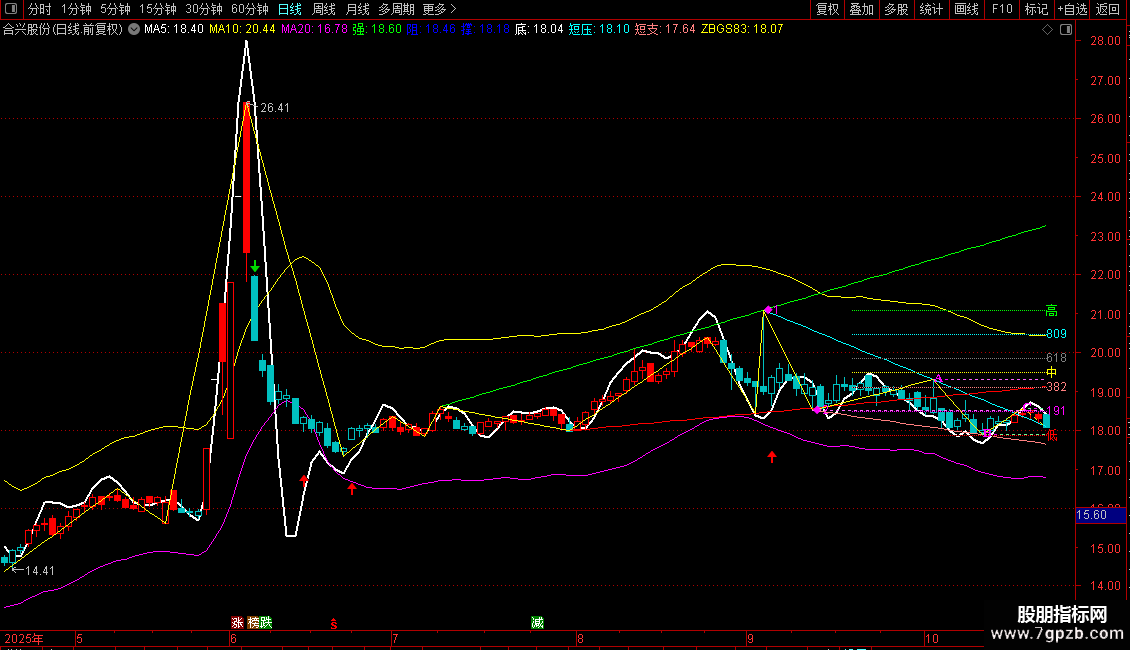Click the yellow MA10 indicator legend

[x=242, y=30]
